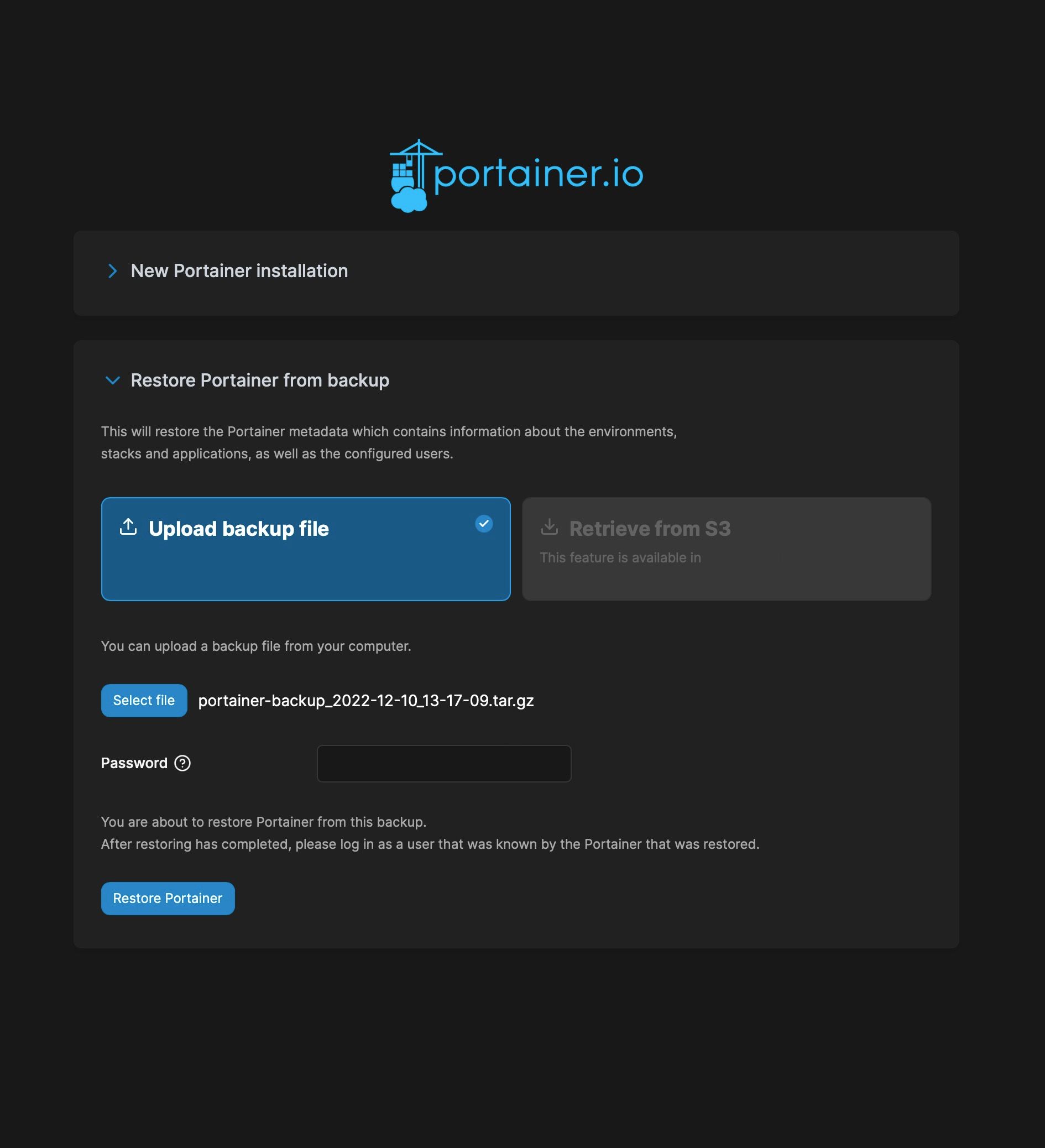The image size is (1045, 1148).
Task: Click the Password label text
Action: [x=134, y=763]
